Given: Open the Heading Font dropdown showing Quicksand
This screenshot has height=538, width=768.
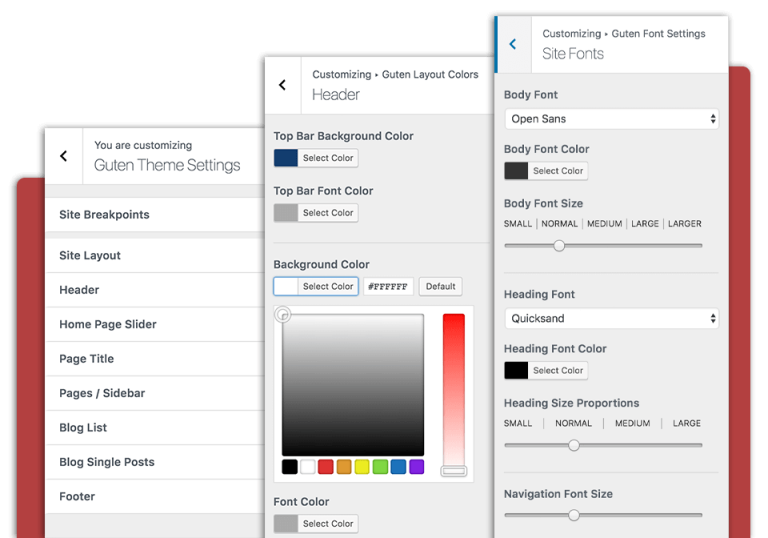Looking at the screenshot, I should (x=612, y=318).
